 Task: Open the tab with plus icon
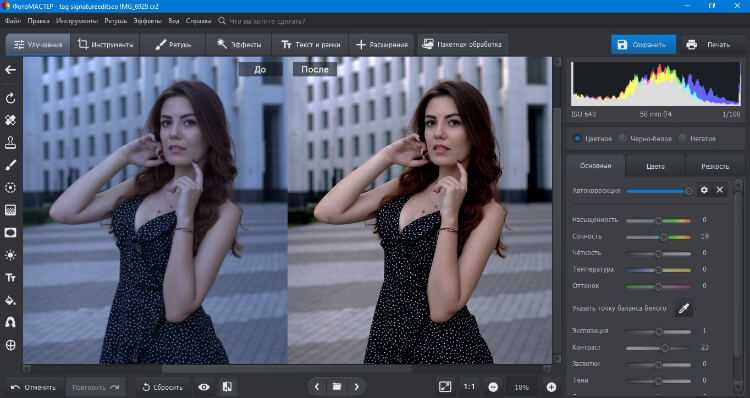click(382, 44)
